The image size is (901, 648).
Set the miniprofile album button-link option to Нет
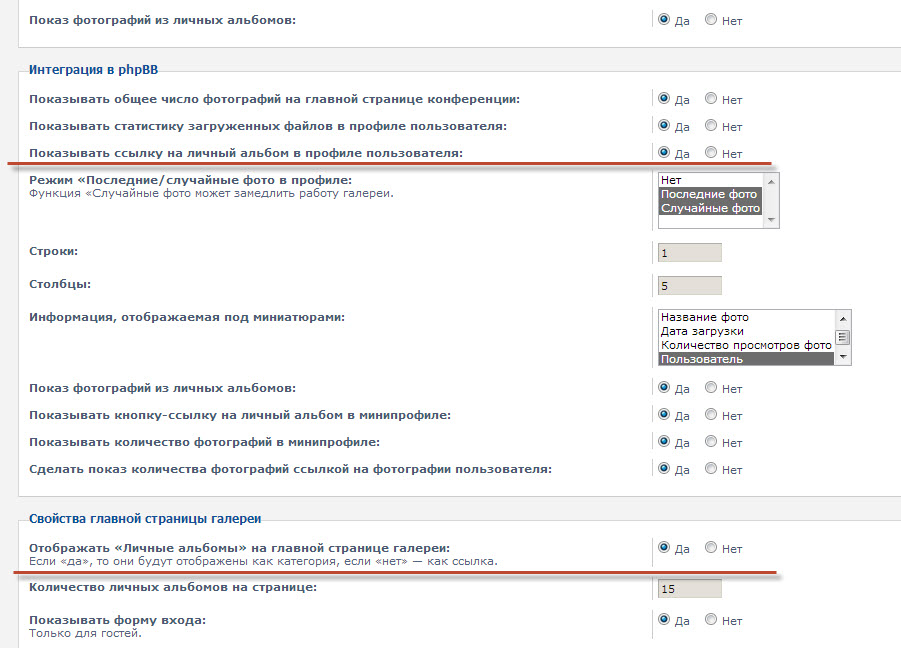click(711, 415)
